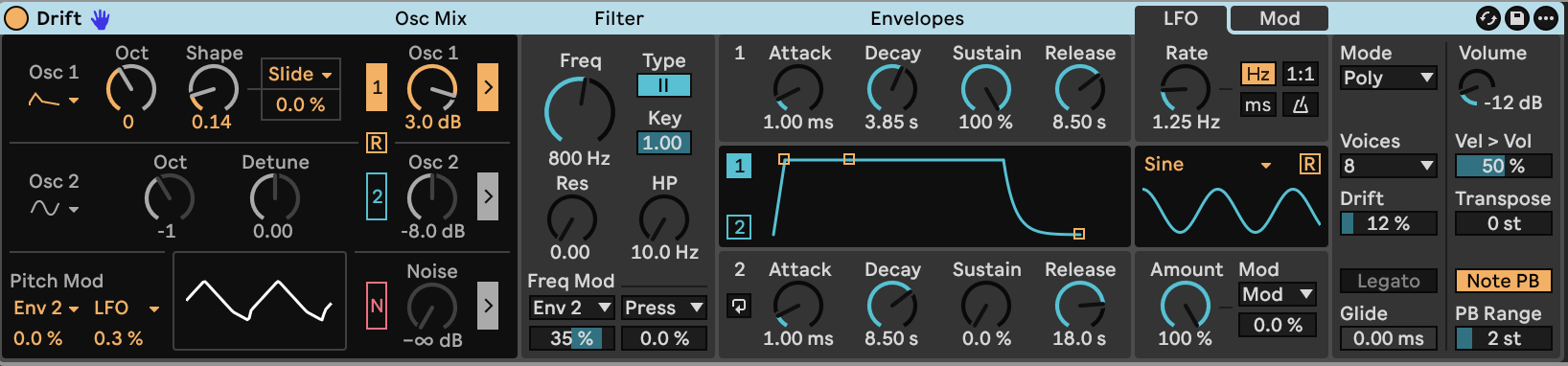Open the Mode Poly dropdown
This screenshot has width=1568, height=366.
[1388, 78]
